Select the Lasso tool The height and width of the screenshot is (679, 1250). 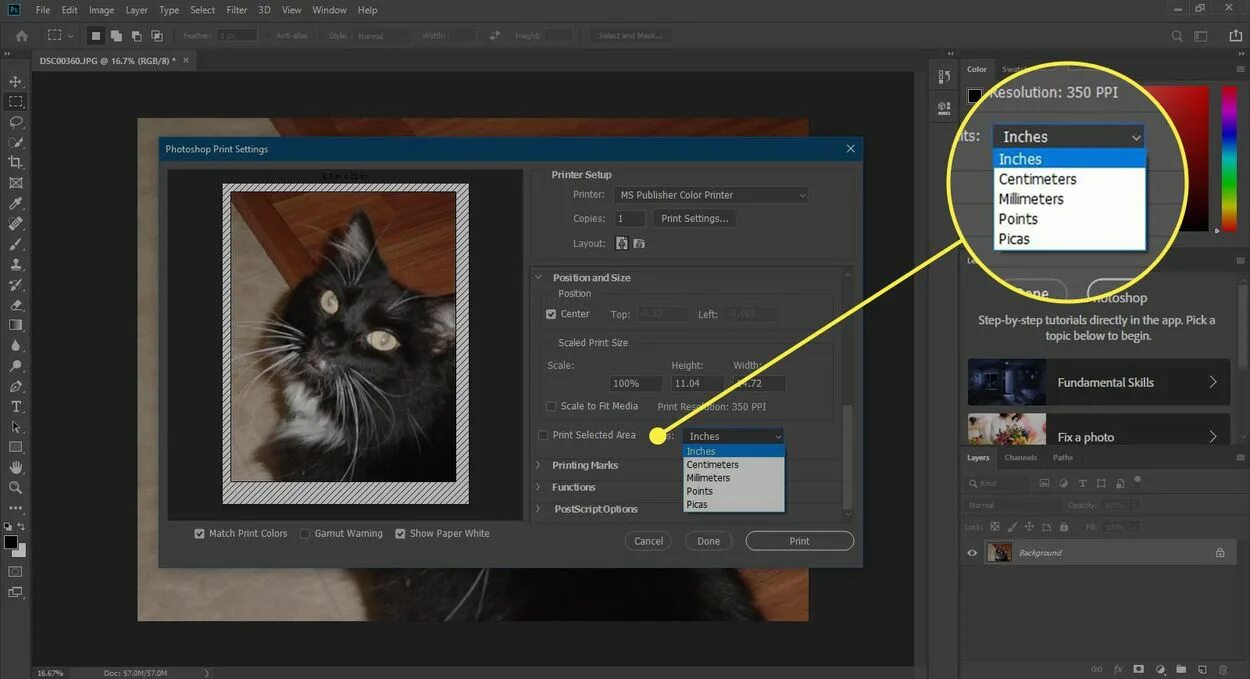[16, 122]
